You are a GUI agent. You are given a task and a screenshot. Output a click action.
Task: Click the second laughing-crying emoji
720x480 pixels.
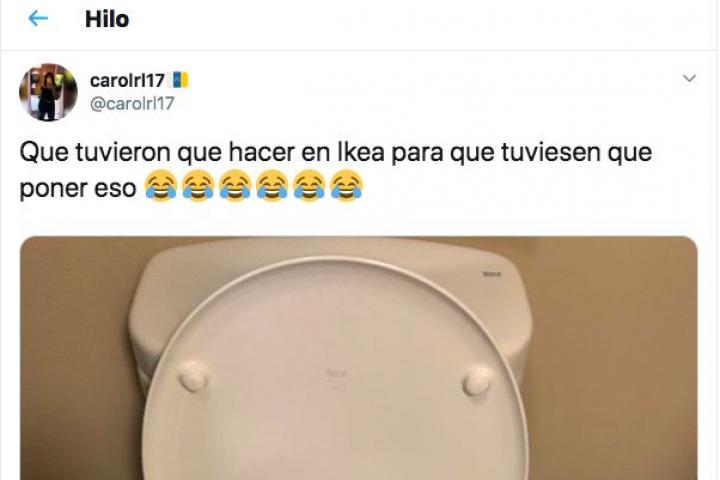(x=198, y=186)
